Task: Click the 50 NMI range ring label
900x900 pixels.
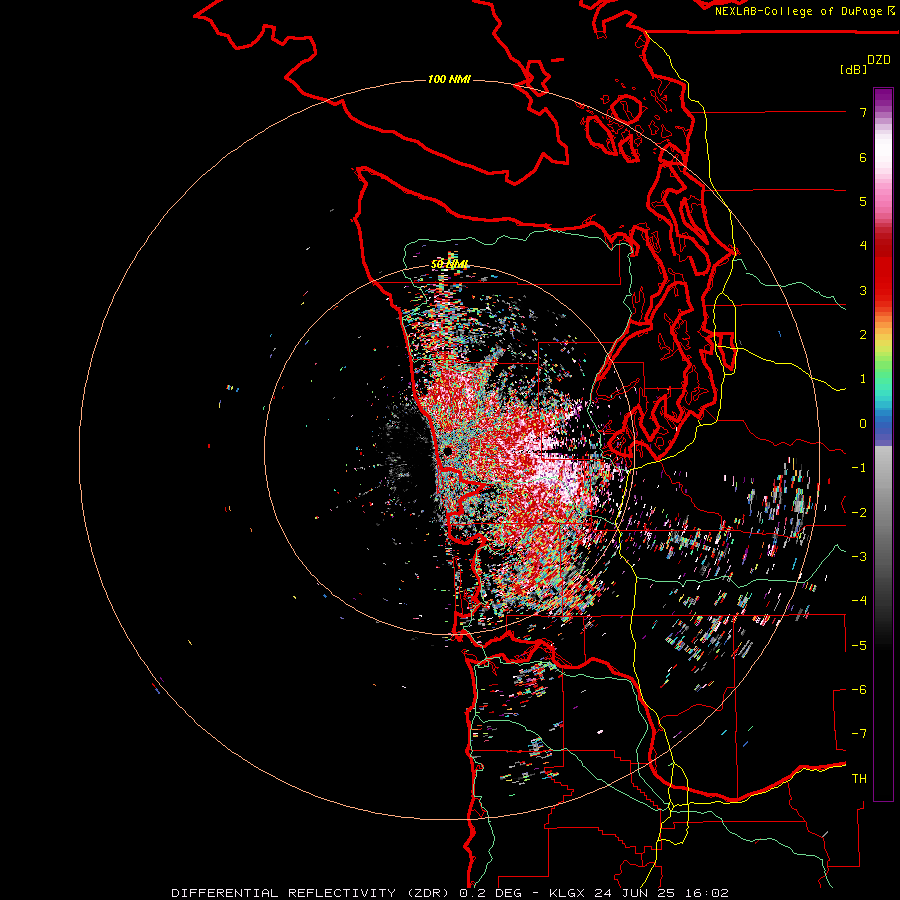Action: pos(449,264)
